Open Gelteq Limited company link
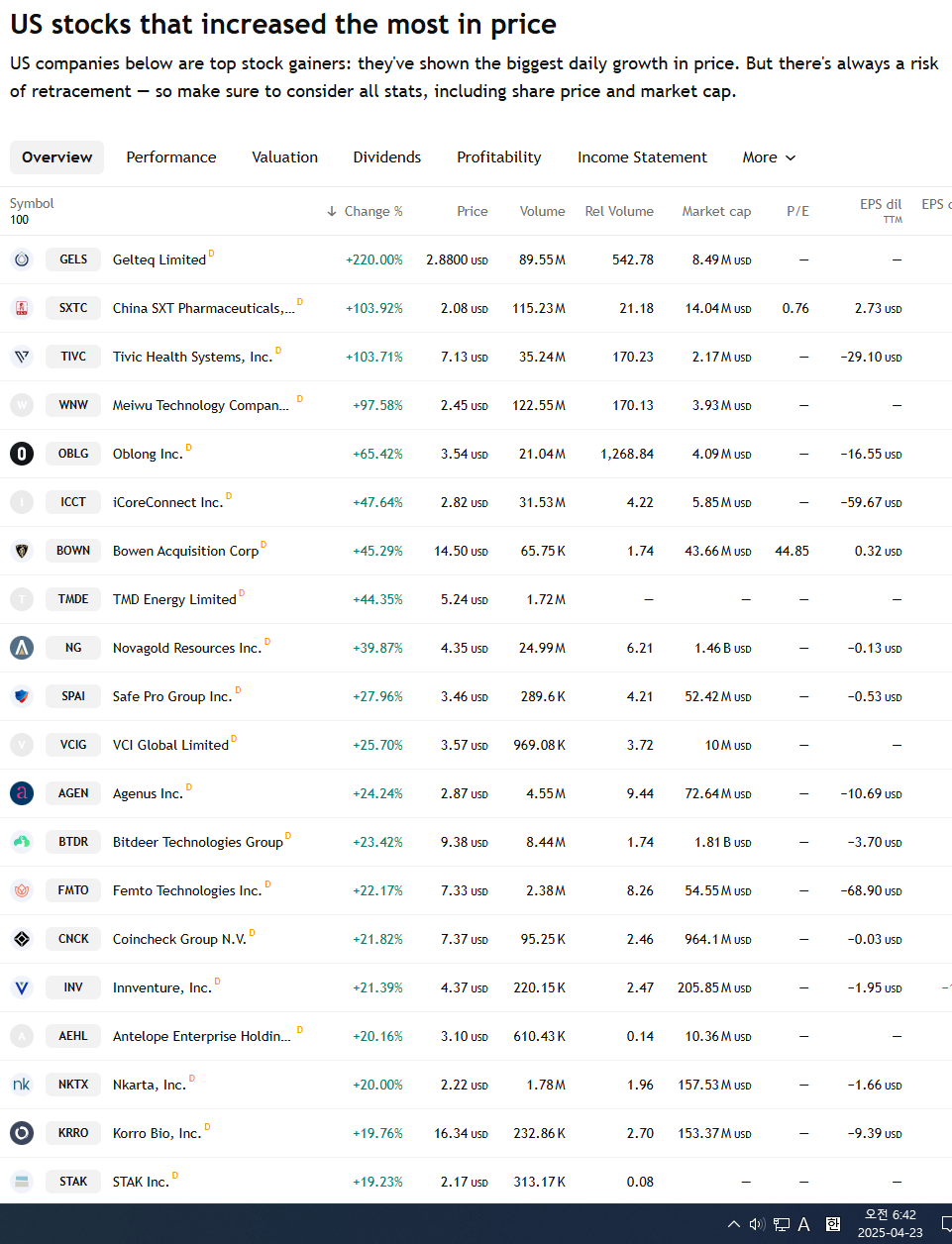The height and width of the screenshot is (1244, 952). (159, 259)
